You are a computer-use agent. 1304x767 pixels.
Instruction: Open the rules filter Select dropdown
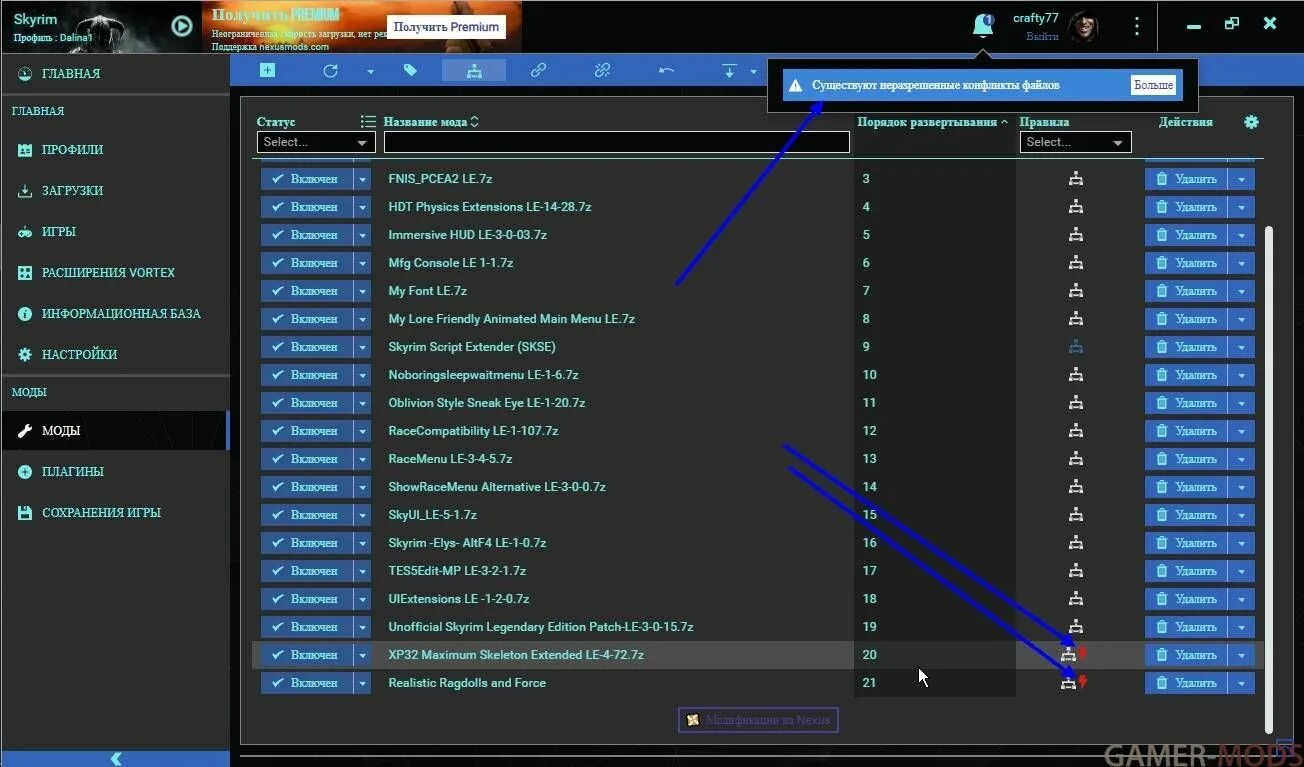pyautogui.click(x=1075, y=142)
